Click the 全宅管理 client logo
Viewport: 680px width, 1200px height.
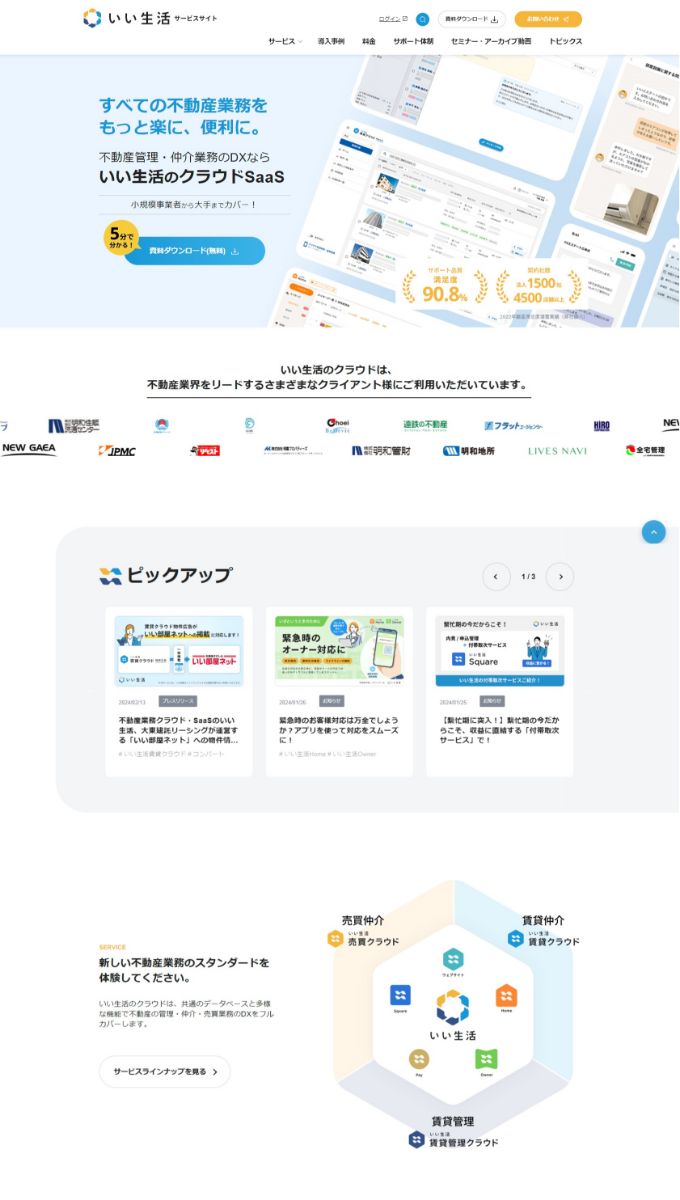(645, 451)
